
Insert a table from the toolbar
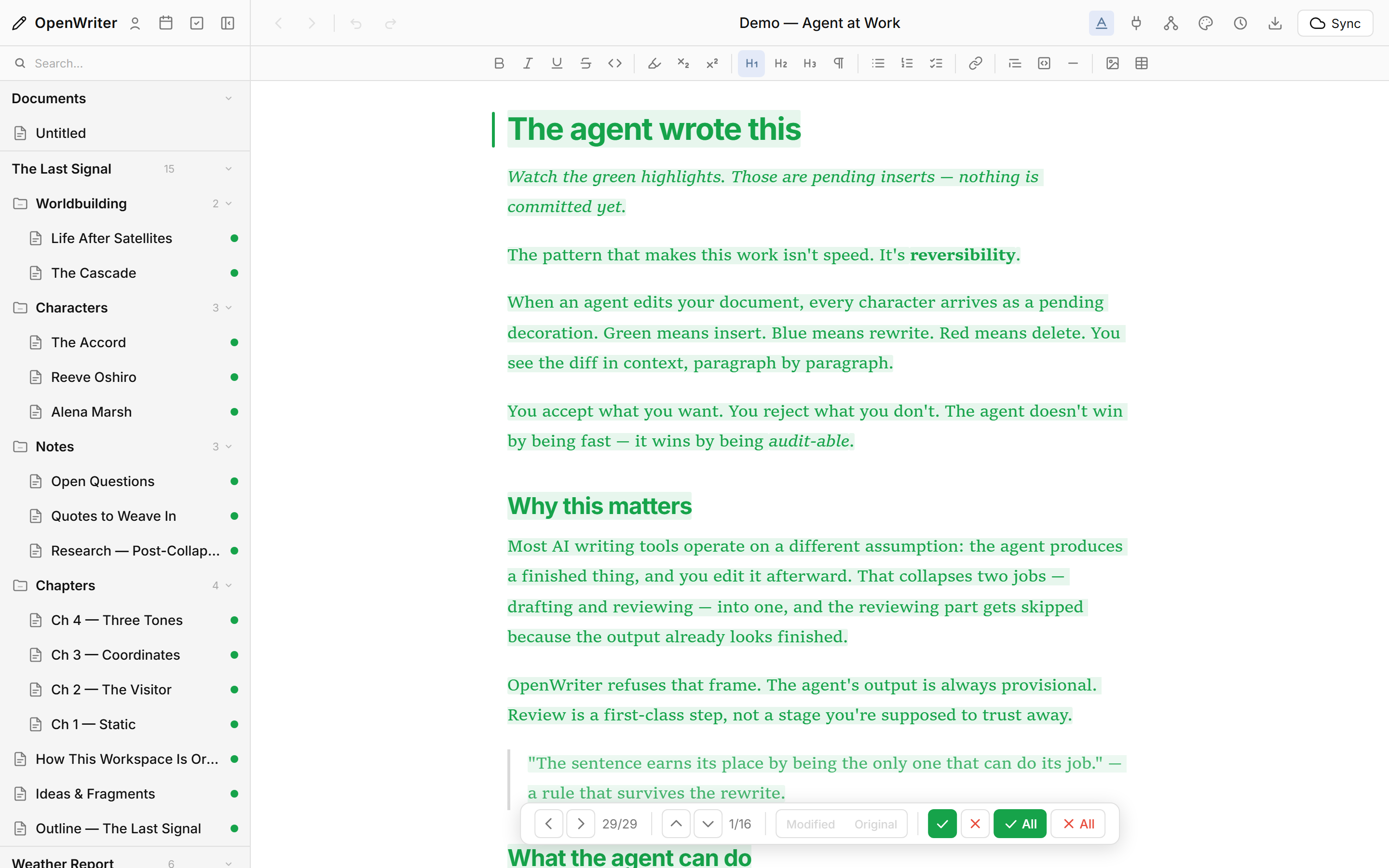[x=1141, y=63]
